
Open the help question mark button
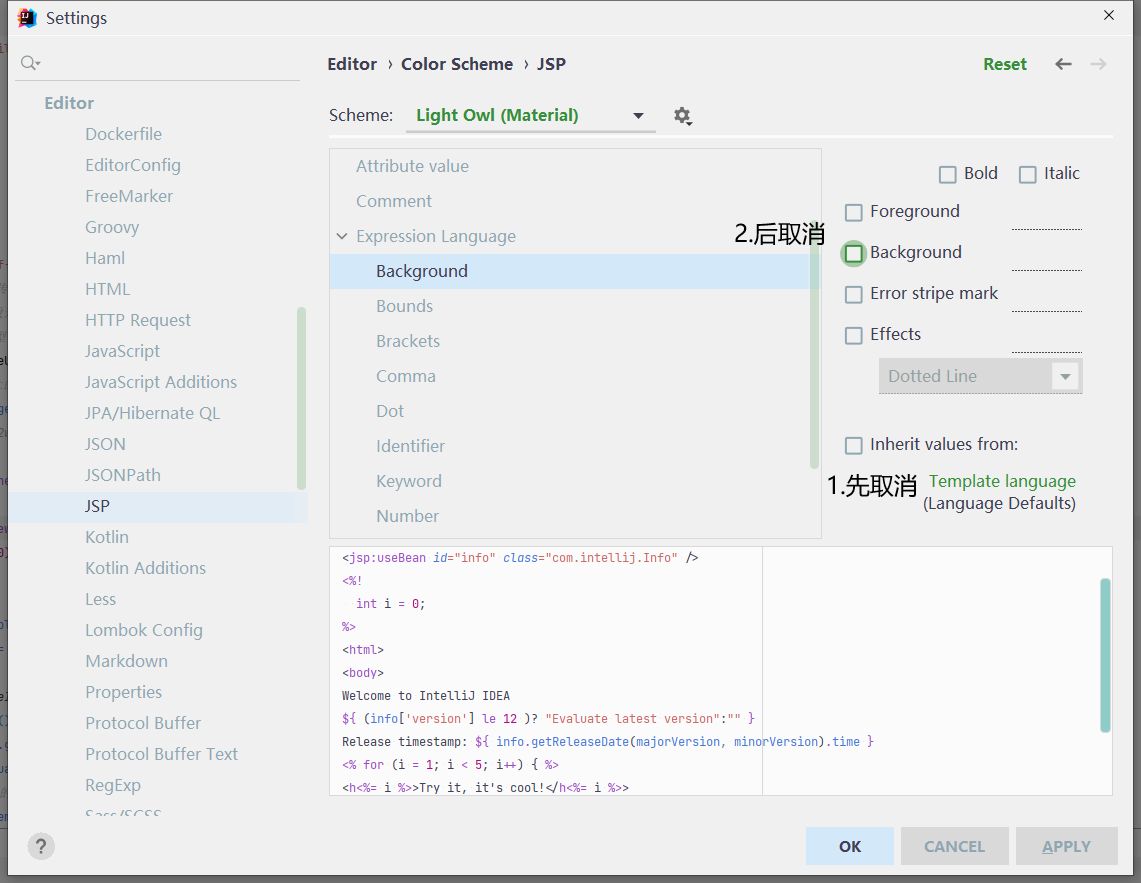[x=41, y=846]
